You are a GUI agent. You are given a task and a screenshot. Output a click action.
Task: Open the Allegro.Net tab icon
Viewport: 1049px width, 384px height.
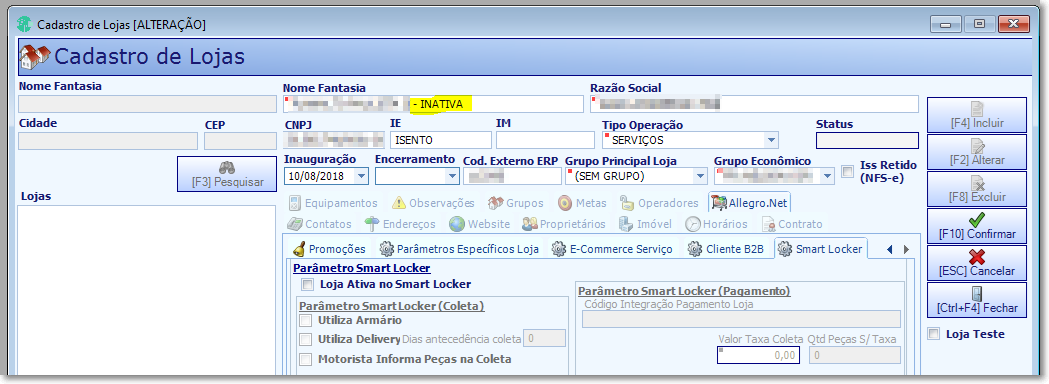tap(719, 203)
